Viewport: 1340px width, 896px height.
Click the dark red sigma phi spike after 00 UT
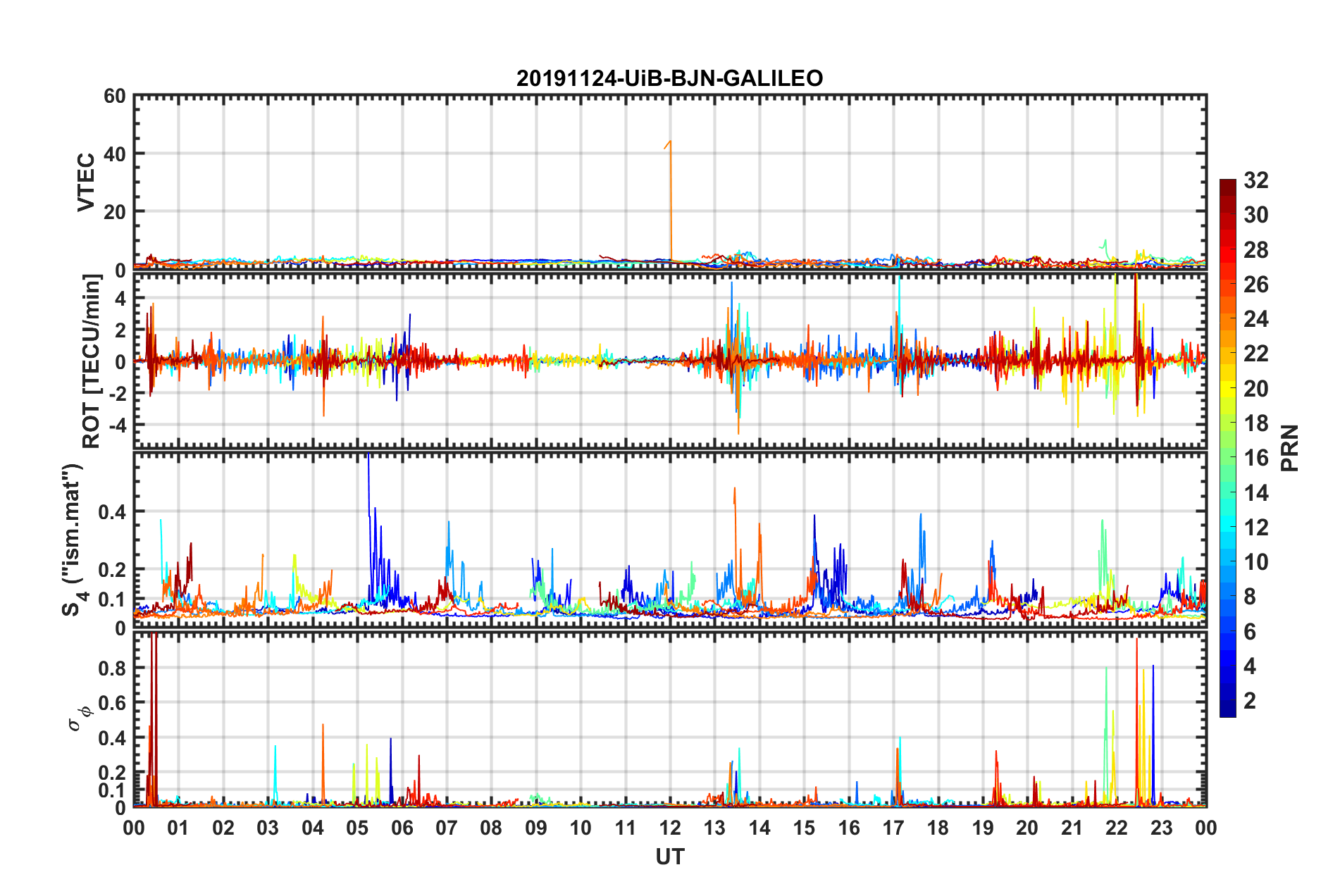153,718
